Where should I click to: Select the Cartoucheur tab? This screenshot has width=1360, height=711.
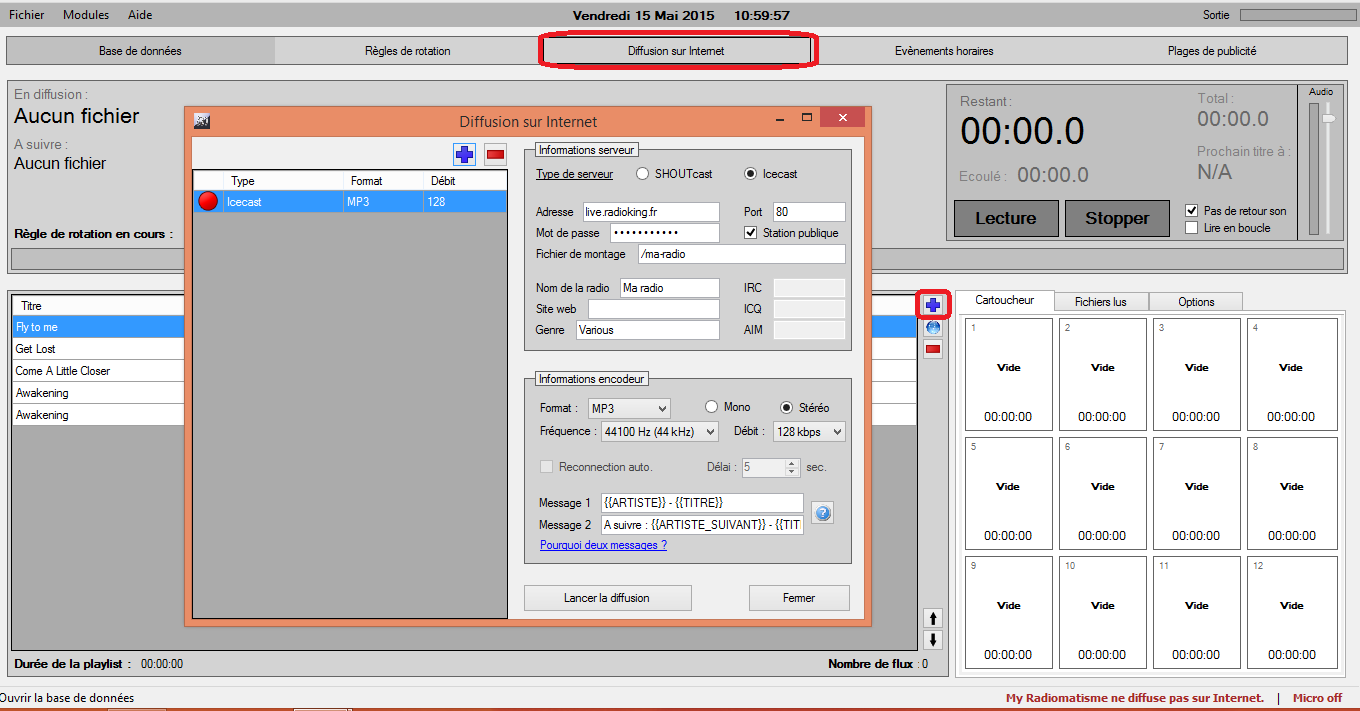[x=1004, y=300]
